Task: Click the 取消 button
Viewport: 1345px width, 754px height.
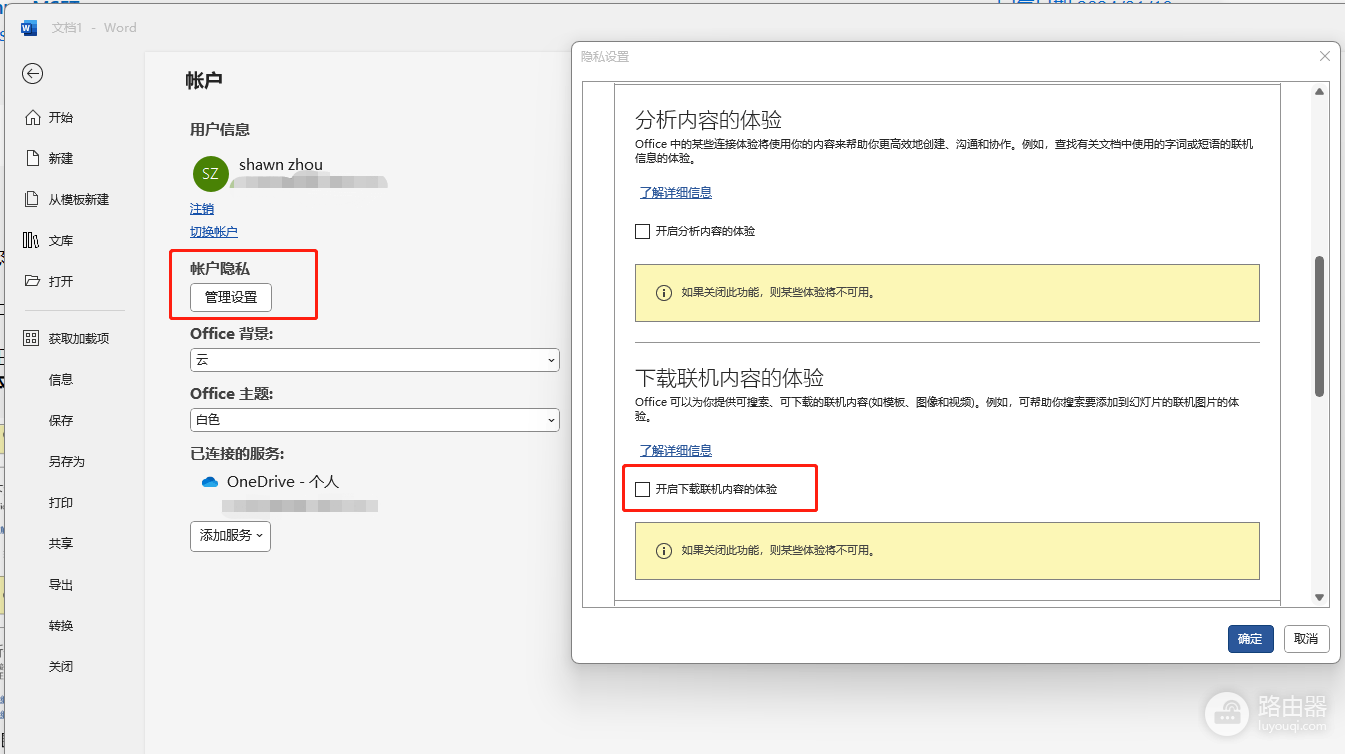Action: (1306, 639)
